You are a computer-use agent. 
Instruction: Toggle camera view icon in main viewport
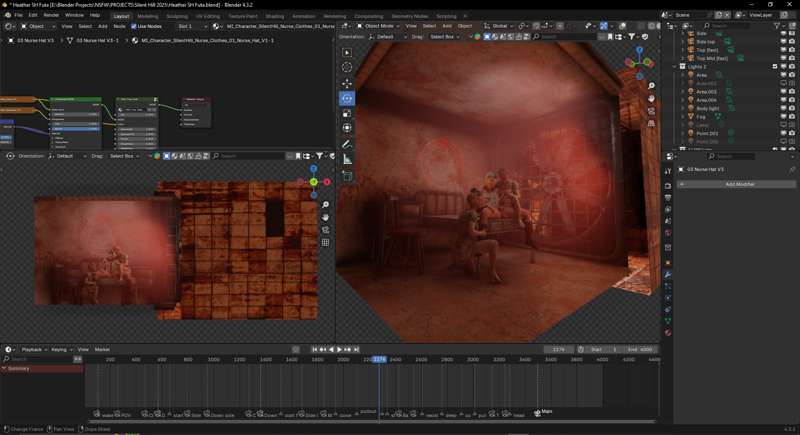point(651,113)
